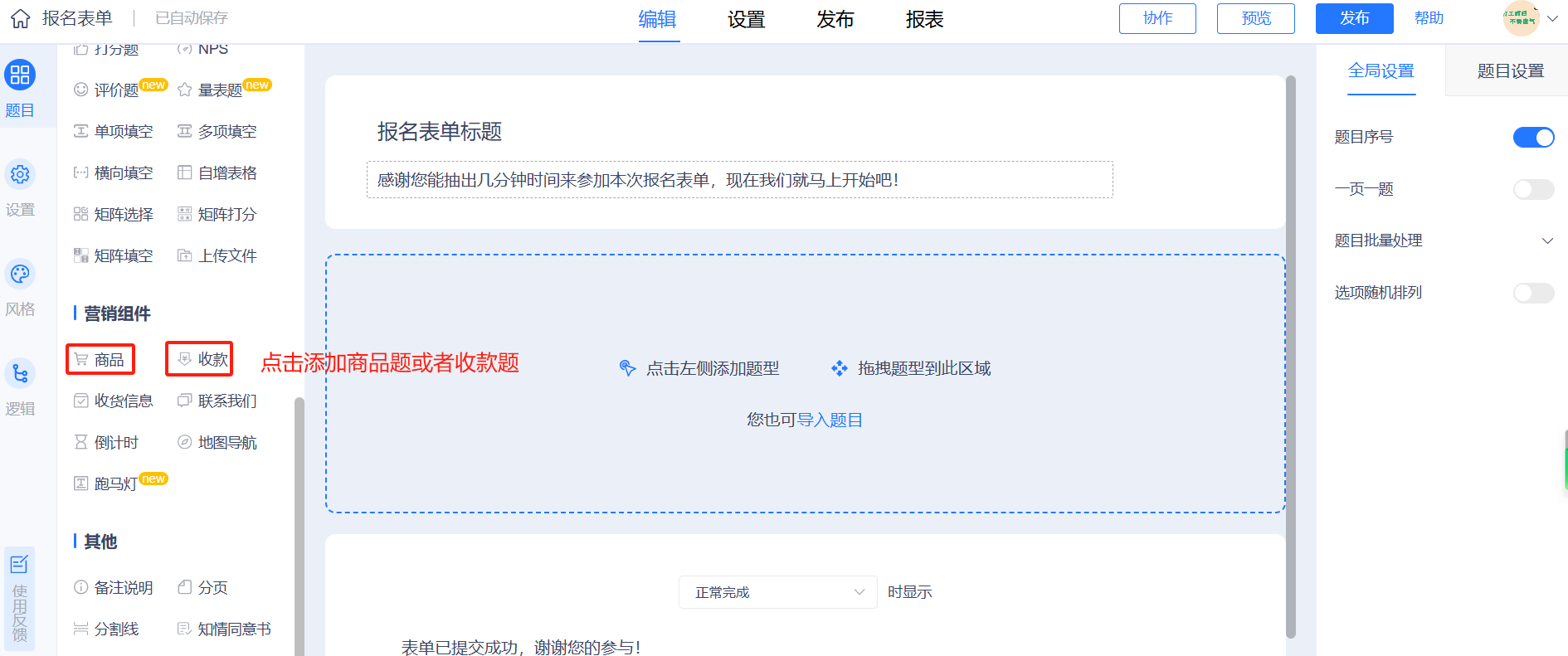Add a 备注说明 info element
Viewport: 1568px width, 656px height.
point(114,587)
